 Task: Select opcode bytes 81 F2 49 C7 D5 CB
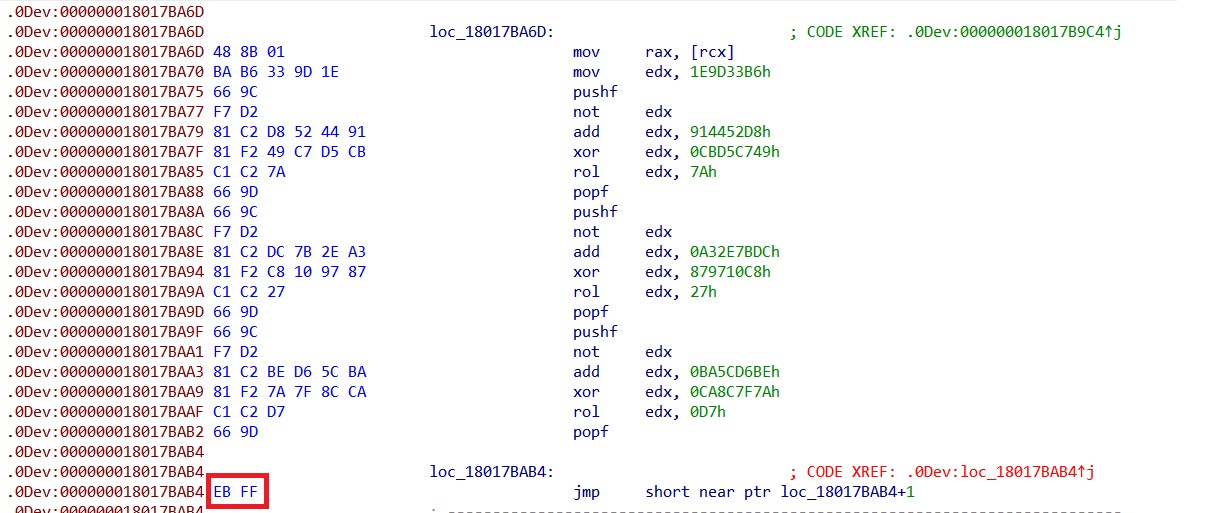click(x=290, y=152)
